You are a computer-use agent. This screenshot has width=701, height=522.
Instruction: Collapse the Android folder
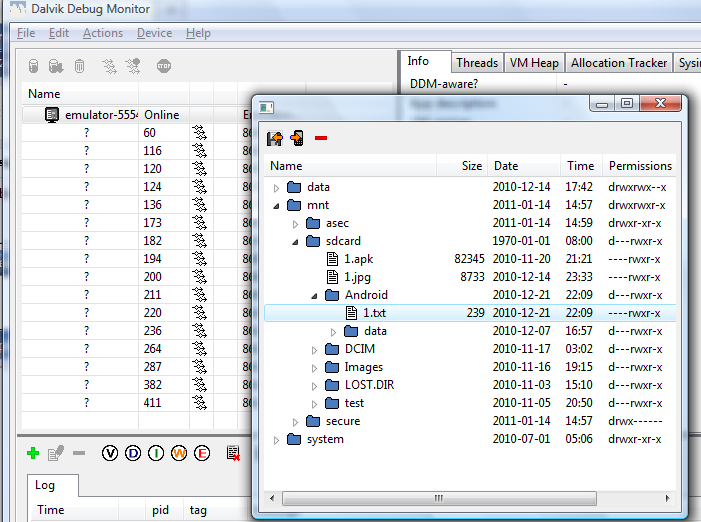(314, 296)
